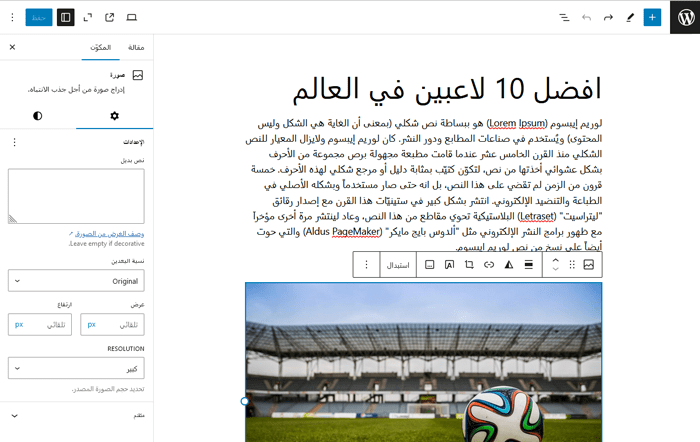The height and width of the screenshot is (442, 700).
Task: Switch to the المكوّن tab
Action: coord(100,47)
